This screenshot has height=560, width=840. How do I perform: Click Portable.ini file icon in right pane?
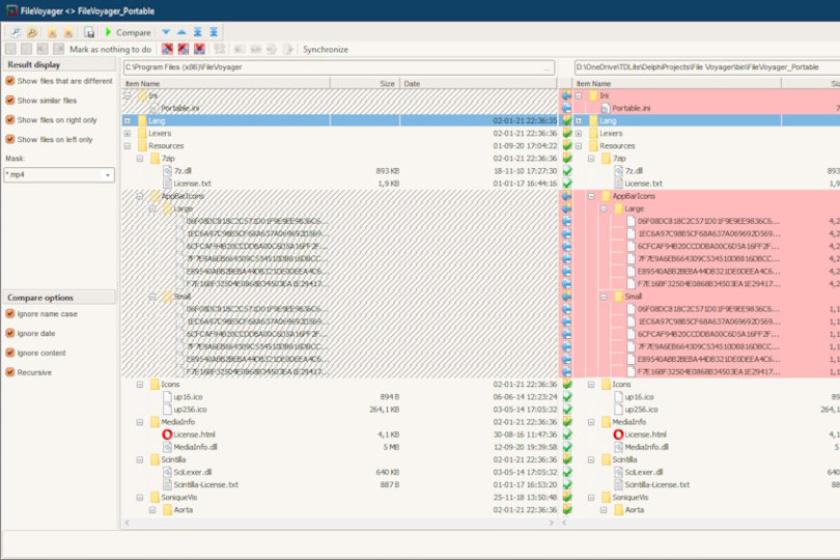[x=605, y=108]
